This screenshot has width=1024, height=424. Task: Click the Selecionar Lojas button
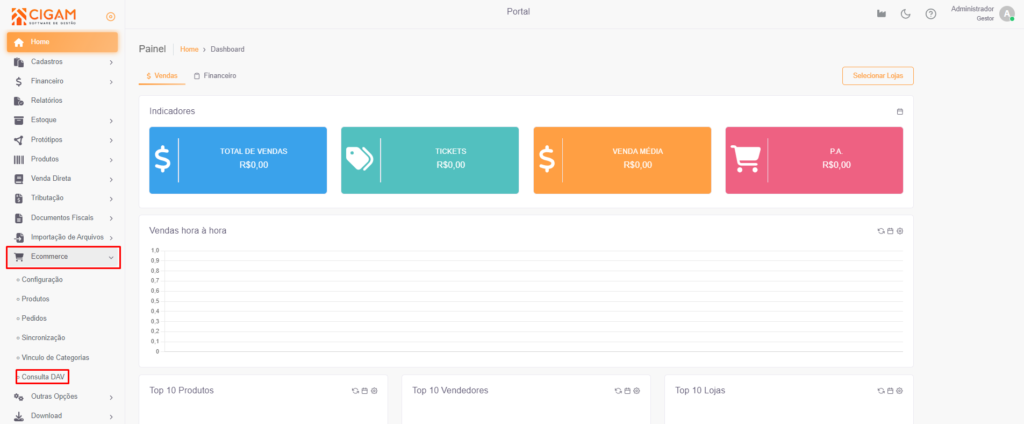(x=878, y=76)
